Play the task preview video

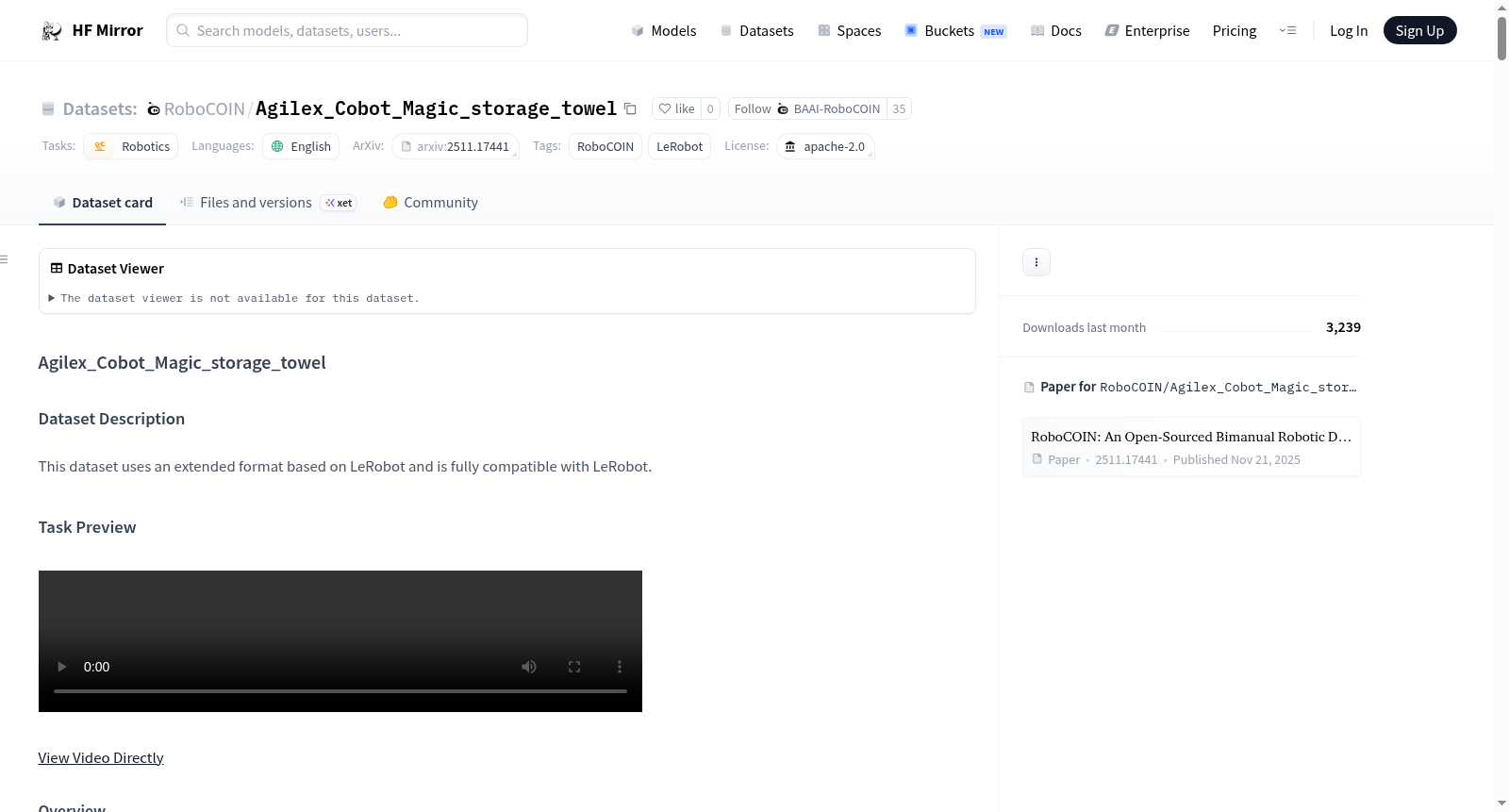[x=62, y=667]
